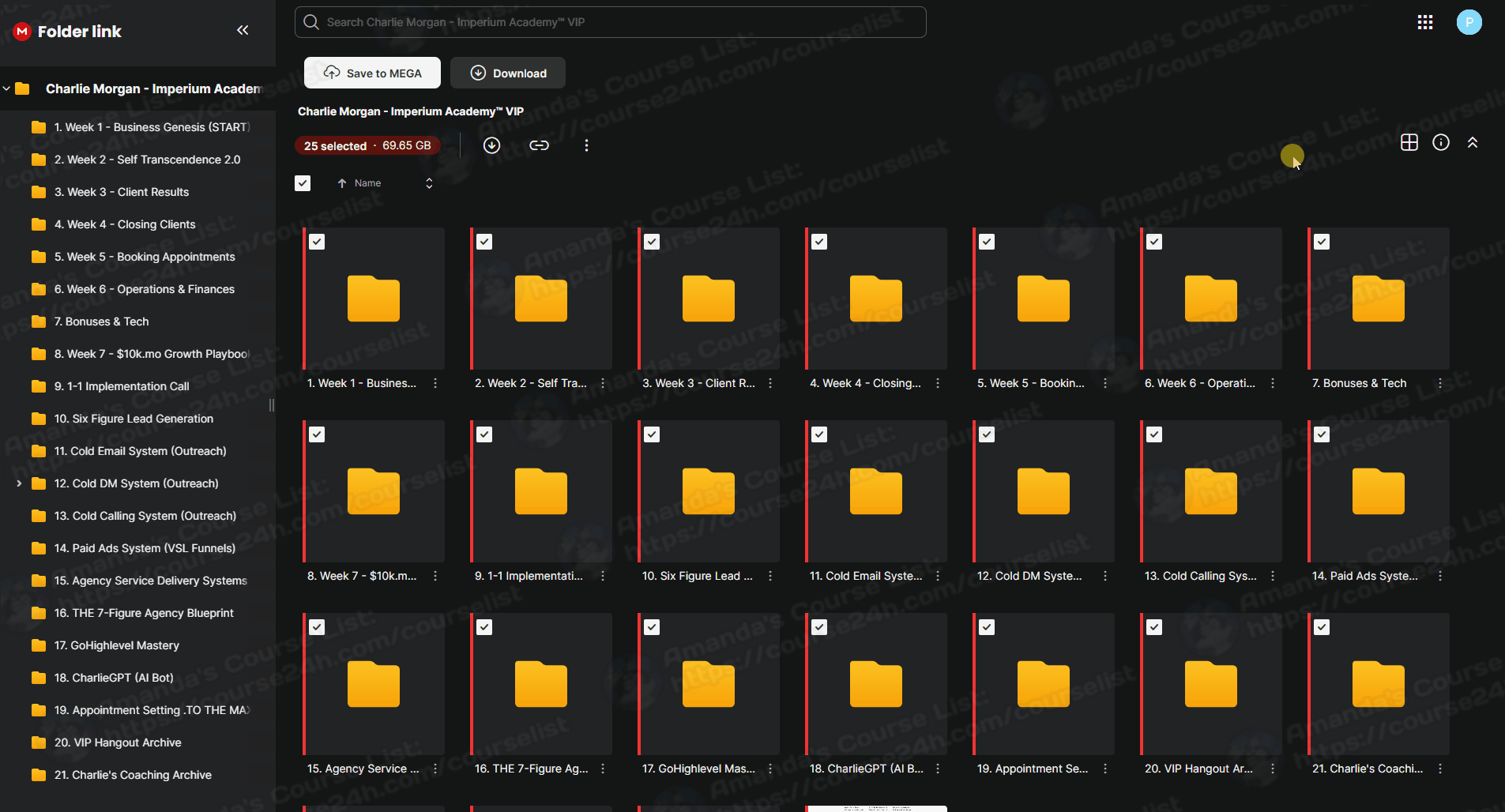
Task: Open the info panel icon
Action: coord(1441,142)
